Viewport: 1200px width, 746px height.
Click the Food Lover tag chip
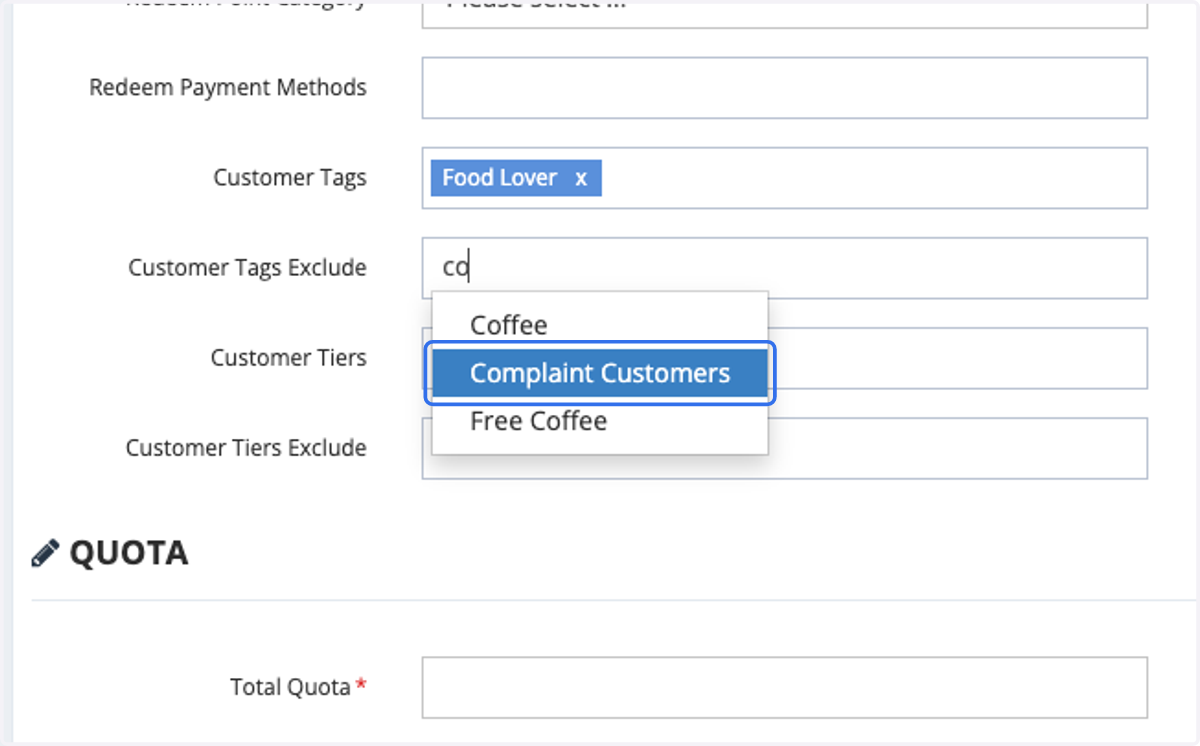pos(516,178)
